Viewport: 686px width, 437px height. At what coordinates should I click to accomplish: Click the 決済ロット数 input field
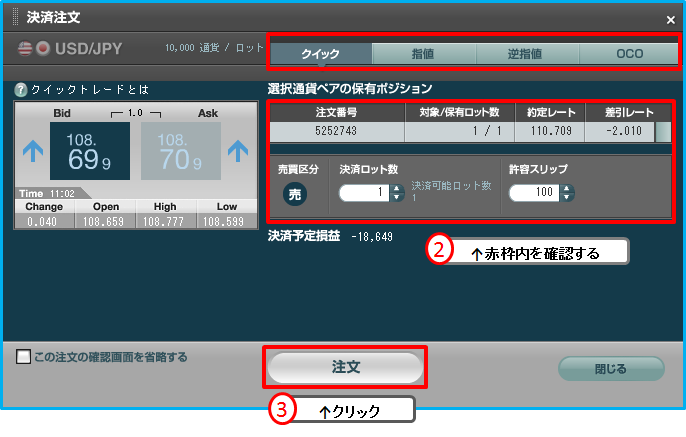coord(364,192)
